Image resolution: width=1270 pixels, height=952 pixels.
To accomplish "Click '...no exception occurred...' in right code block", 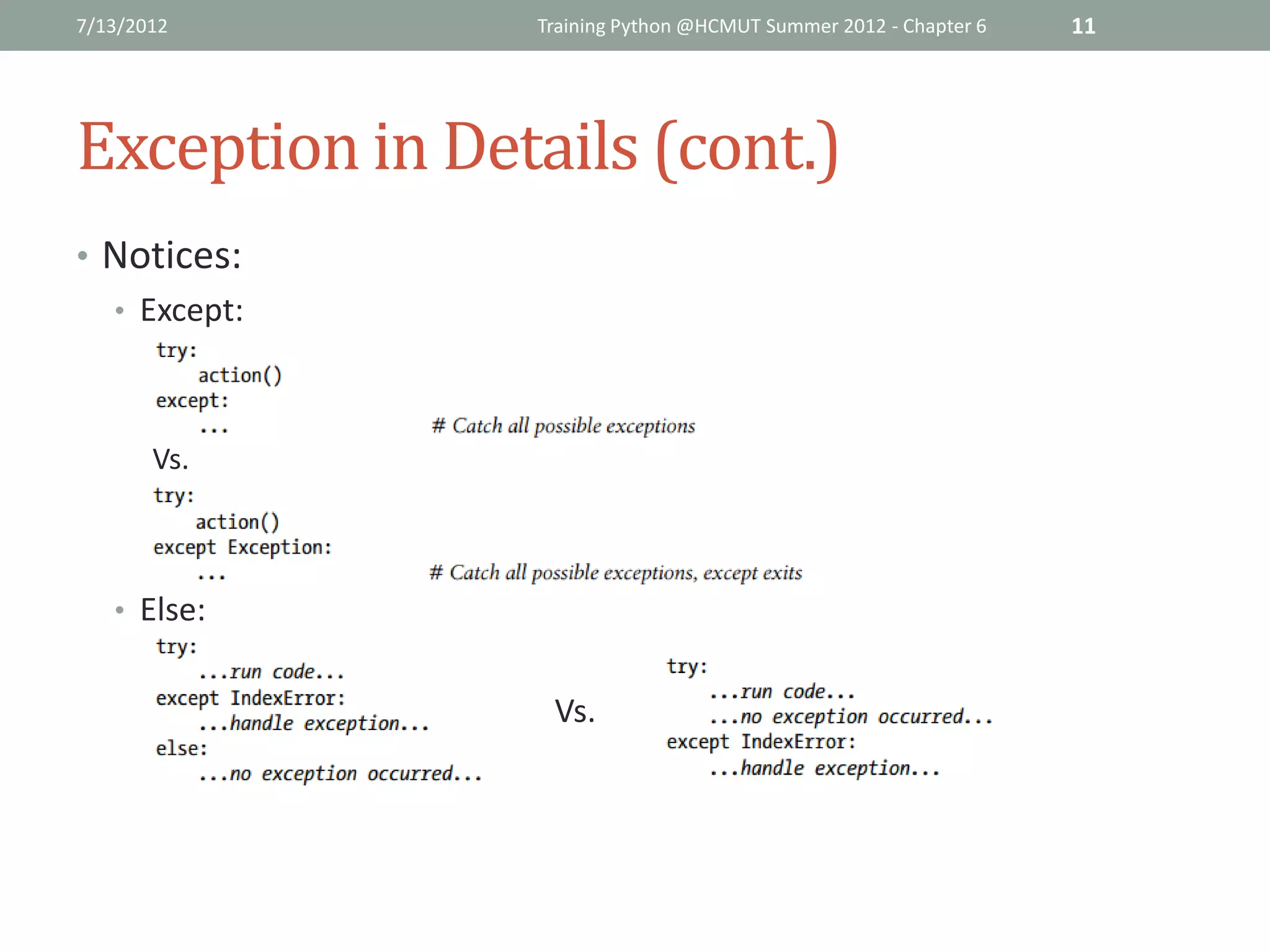I will 851,717.
